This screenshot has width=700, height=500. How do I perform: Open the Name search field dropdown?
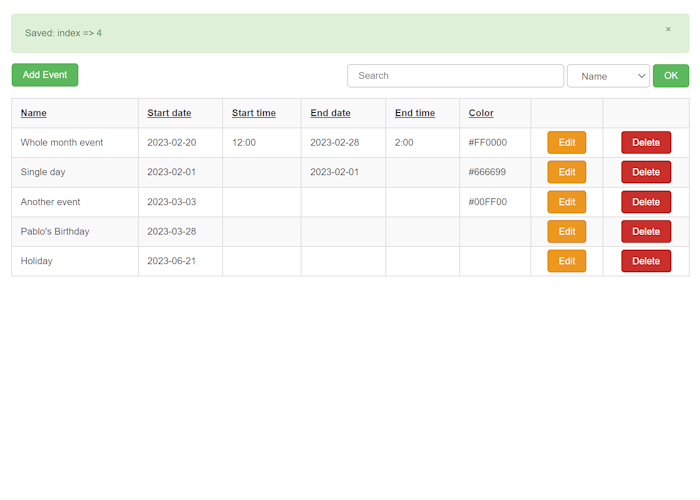[x=608, y=76]
